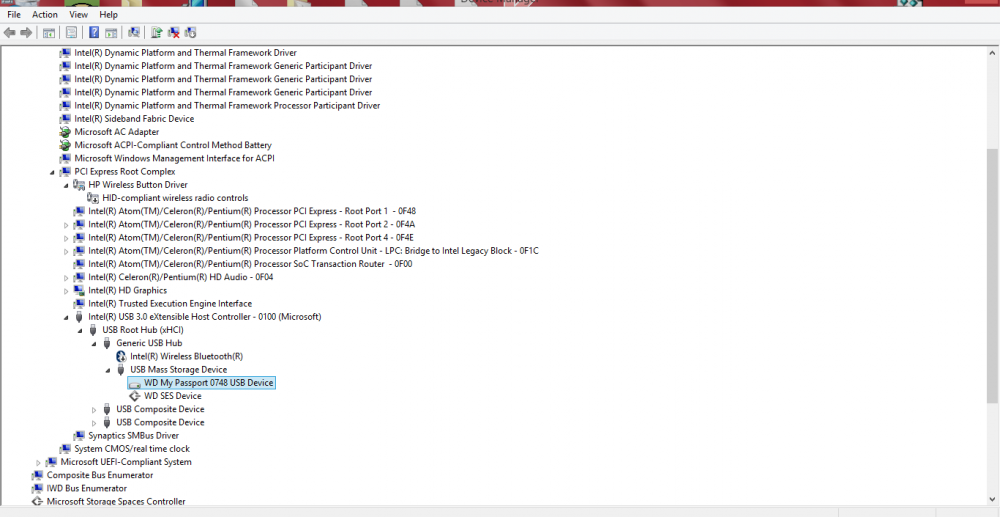Click the battery icon for Microsoft AC Adapter
Screen dimensions: 1000x517
pyautogui.click(x=64, y=132)
